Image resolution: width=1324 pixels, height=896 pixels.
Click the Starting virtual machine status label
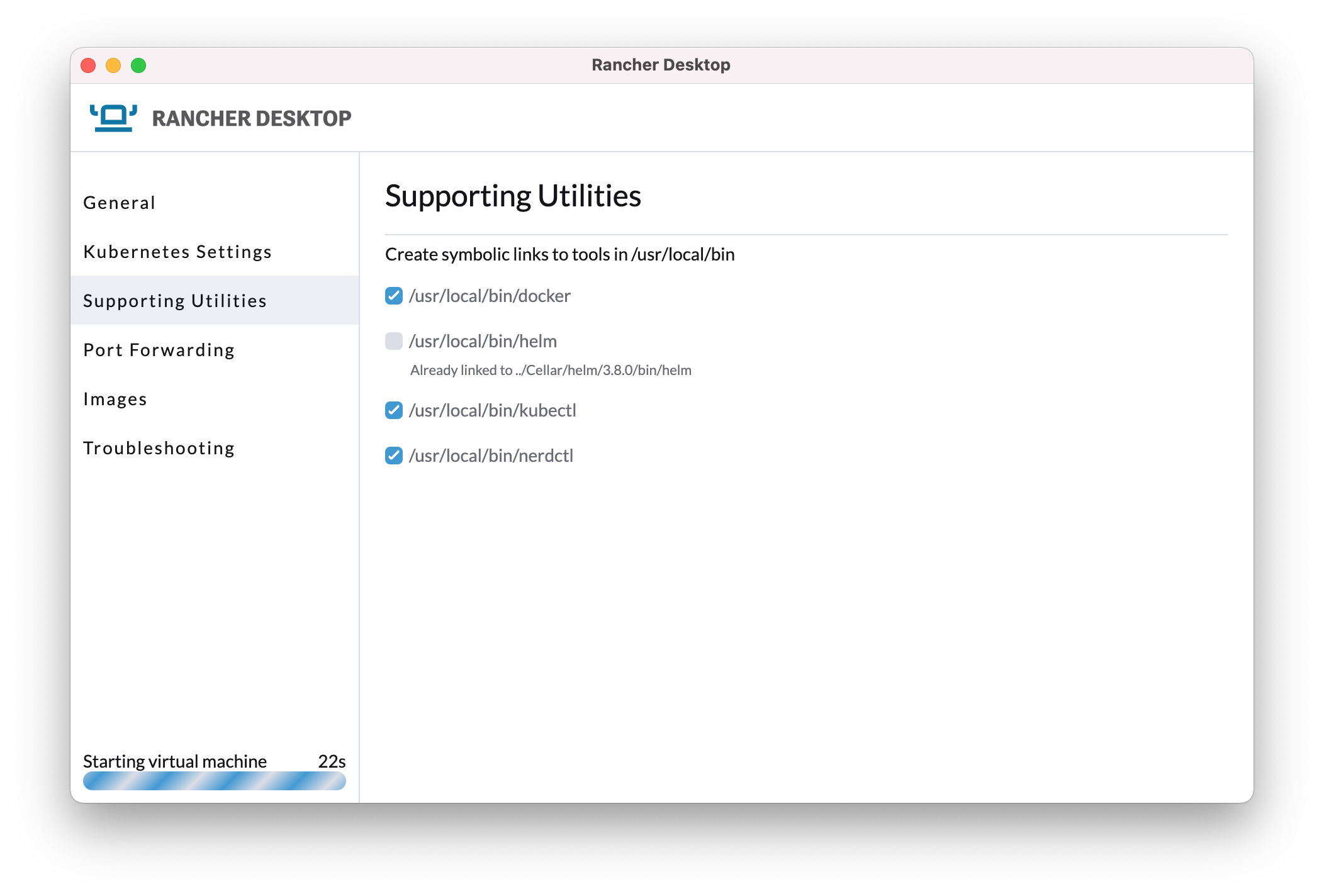pos(174,761)
